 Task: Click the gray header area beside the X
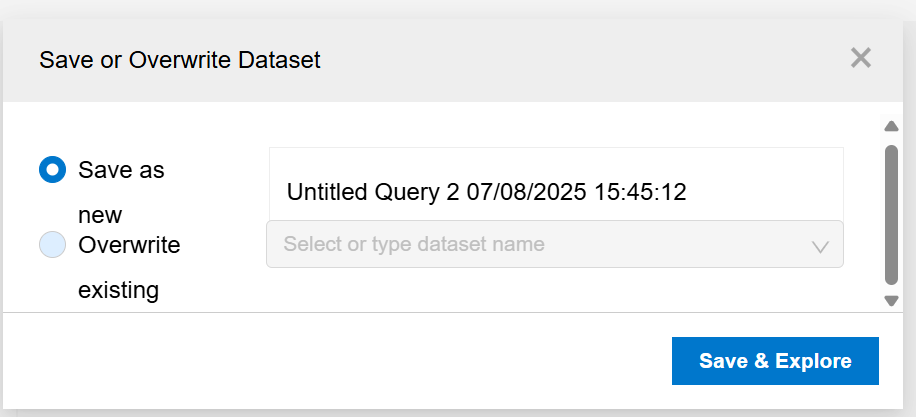584,60
